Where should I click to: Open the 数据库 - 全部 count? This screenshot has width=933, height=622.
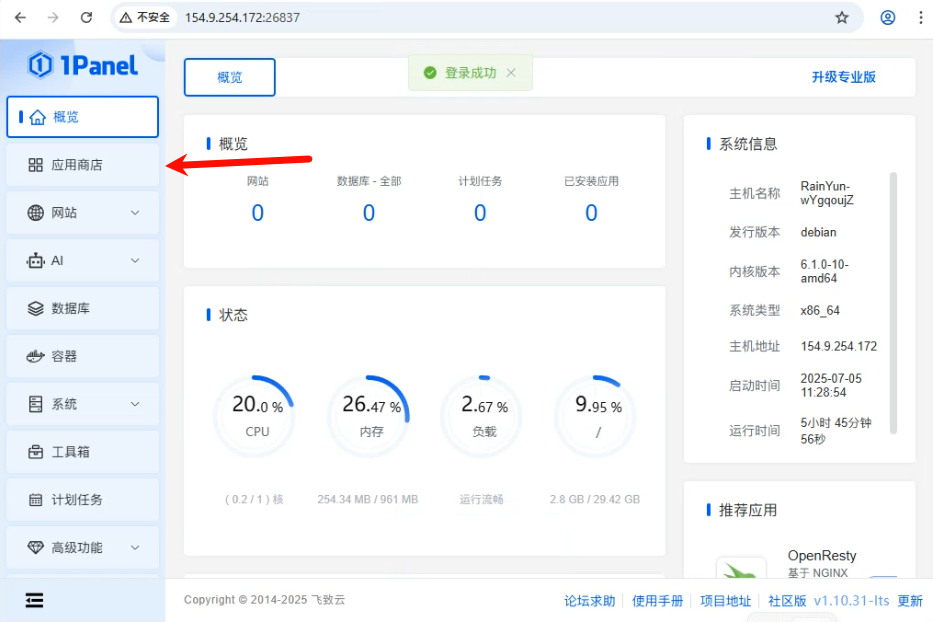(369, 212)
